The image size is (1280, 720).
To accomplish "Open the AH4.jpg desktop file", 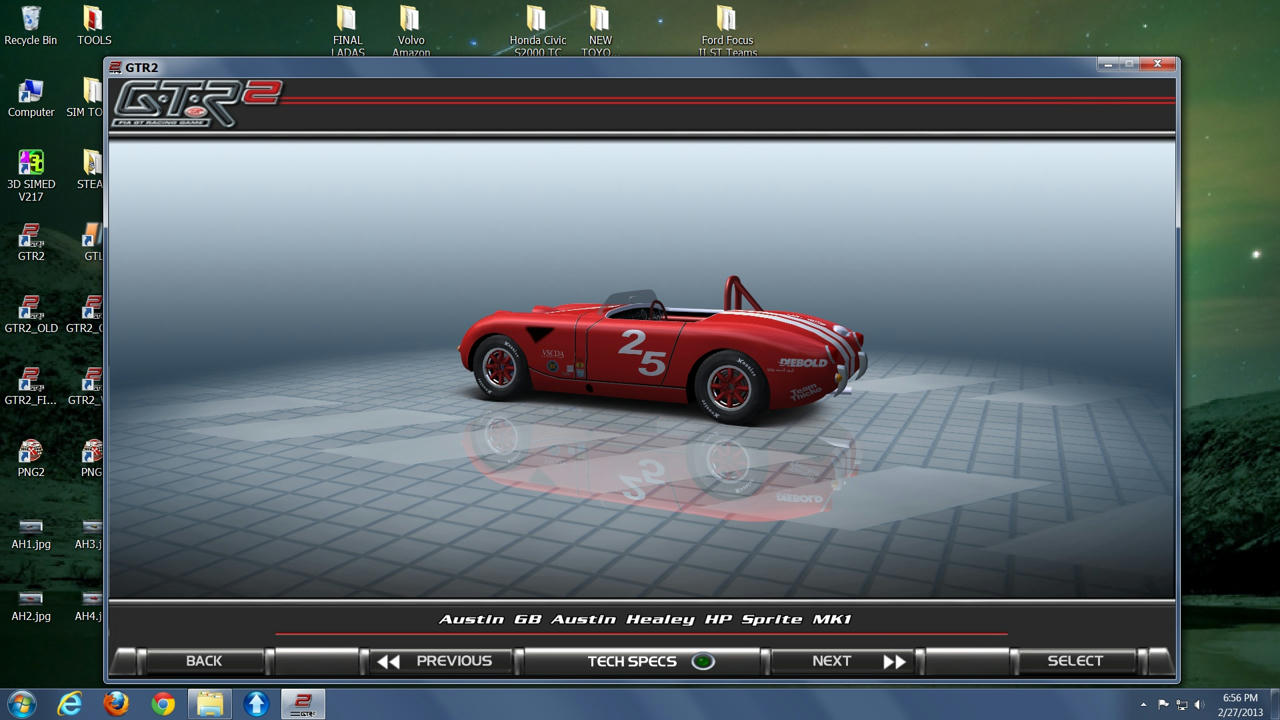I will 89,605.
